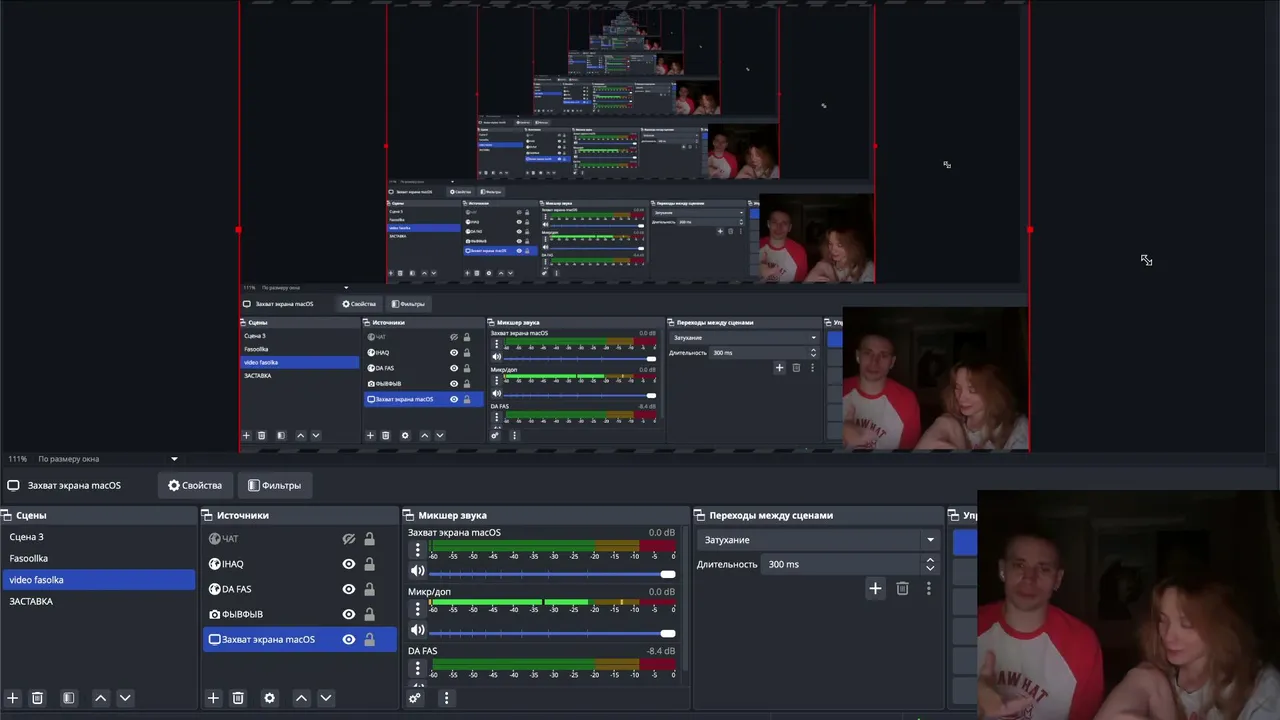Open scene filters icon in Scenes panel
The width and height of the screenshot is (1280, 720).
[x=68, y=698]
